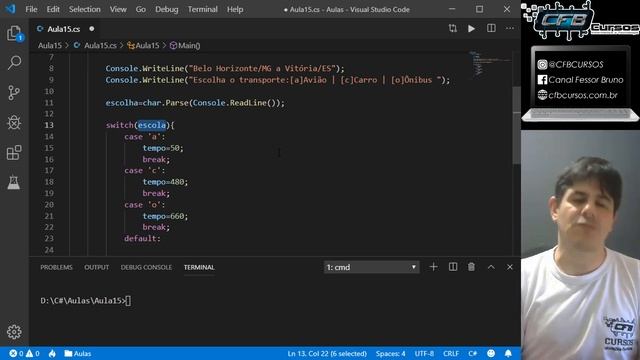Click Canal Fessor Bruno Facebook text
The image size is (640, 360).
click(x=586, y=80)
